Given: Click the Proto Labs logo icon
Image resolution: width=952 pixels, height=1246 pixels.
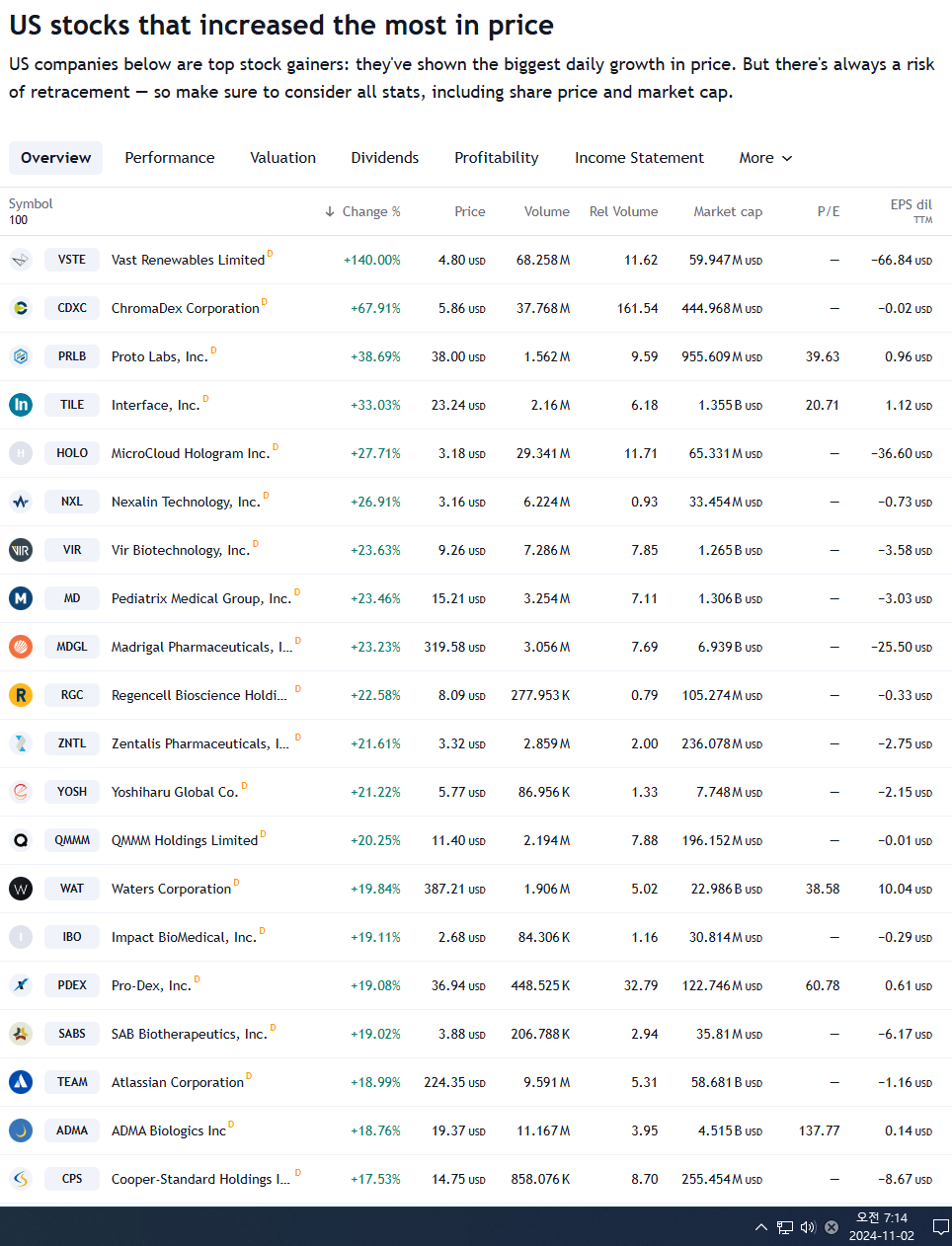Looking at the screenshot, I should pos(21,356).
